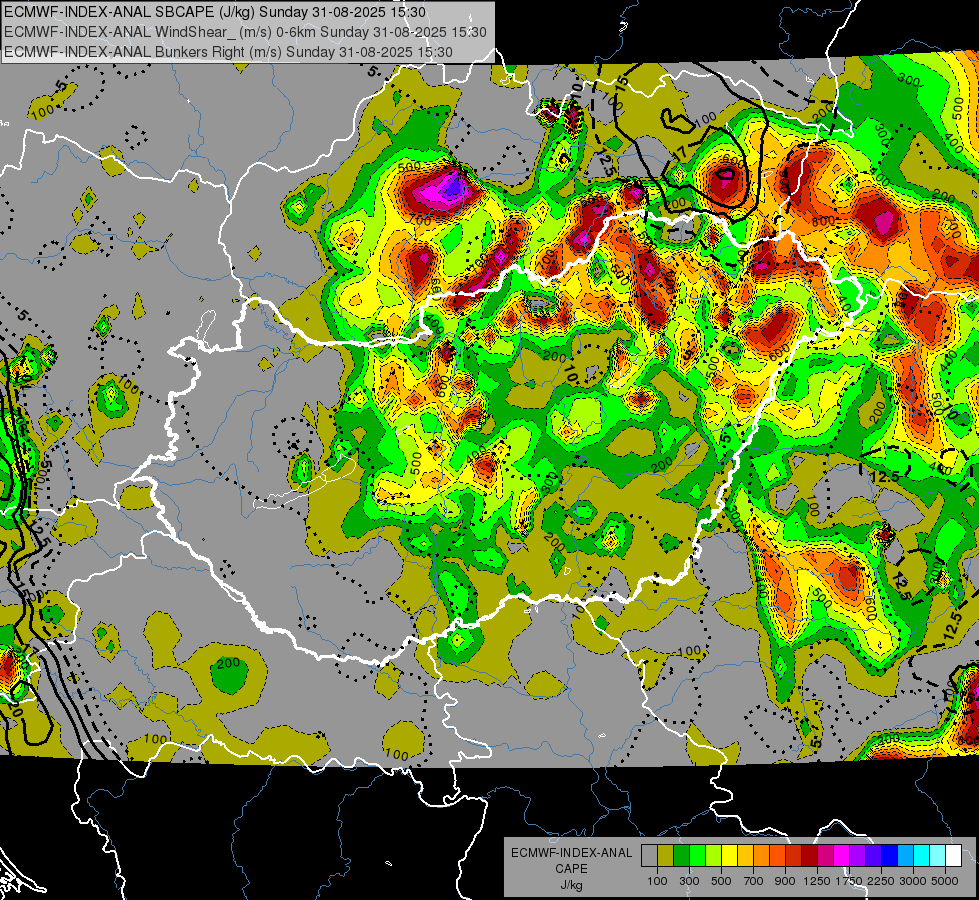Select the sky blue legend swatch
This screenshot has height=900, width=979.
click(x=905, y=856)
